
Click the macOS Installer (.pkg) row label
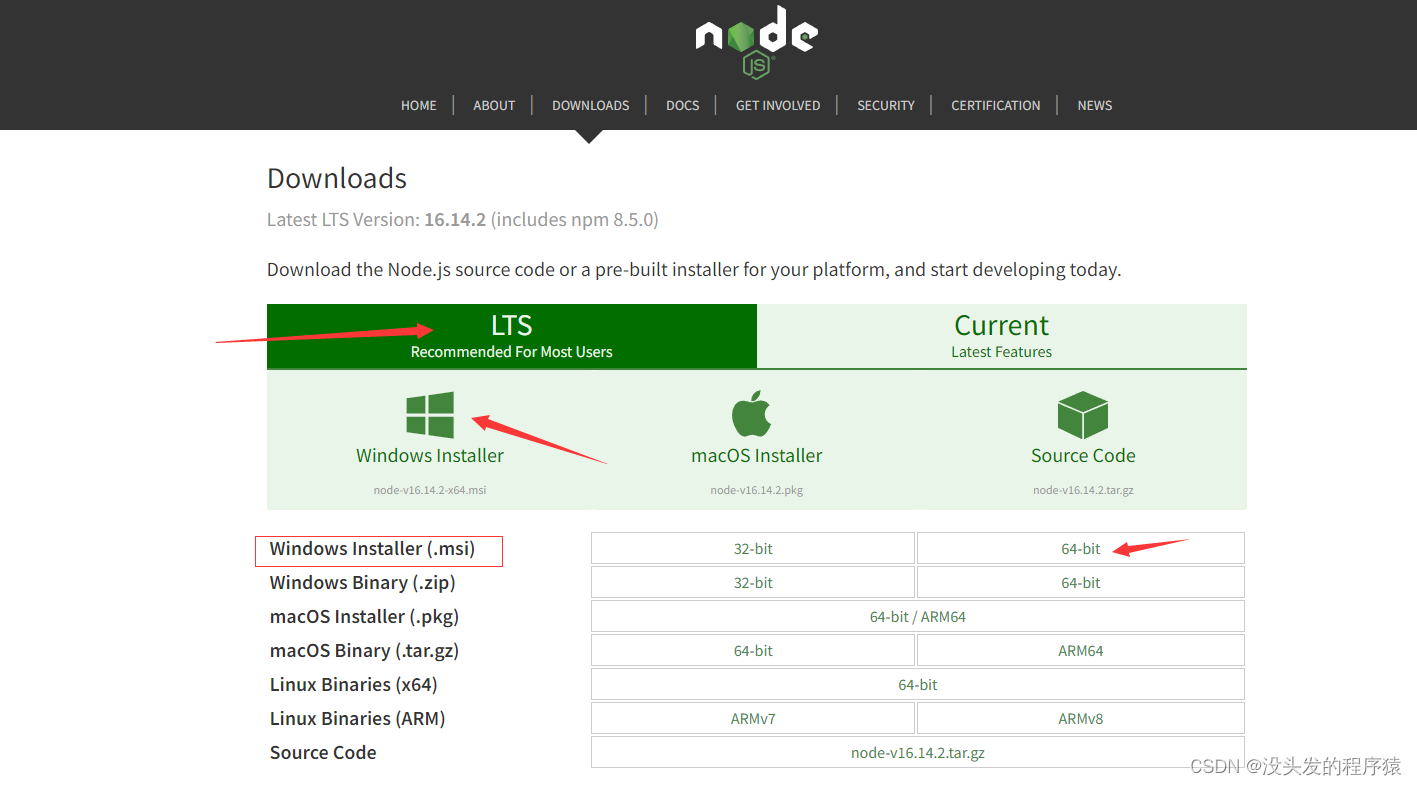pyautogui.click(x=364, y=616)
